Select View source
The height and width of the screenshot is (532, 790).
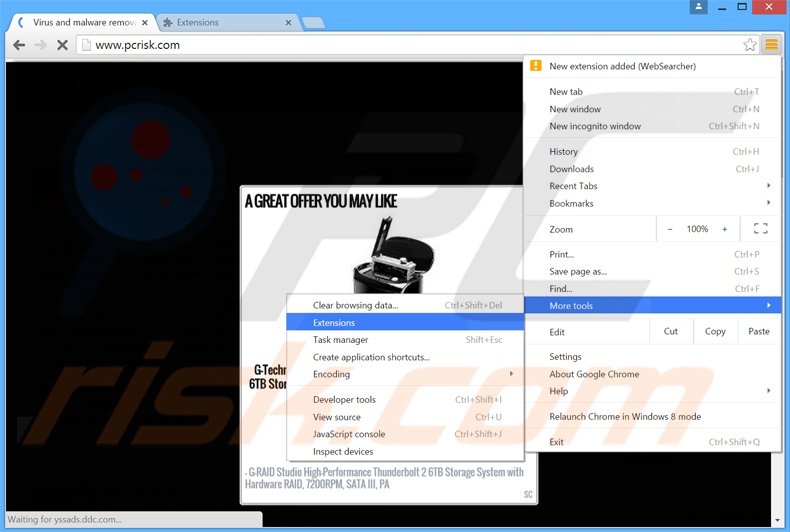coord(405,417)
